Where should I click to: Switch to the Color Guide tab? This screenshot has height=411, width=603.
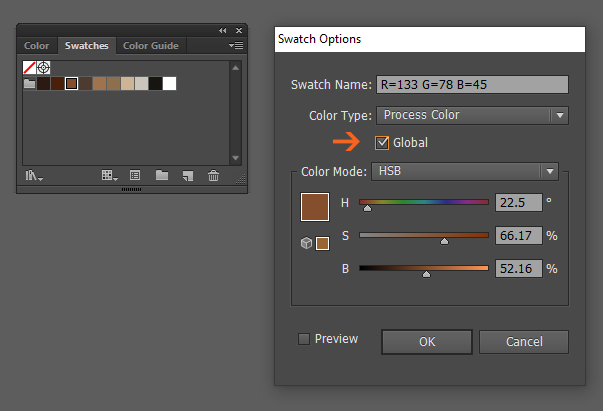coord(151,45)
